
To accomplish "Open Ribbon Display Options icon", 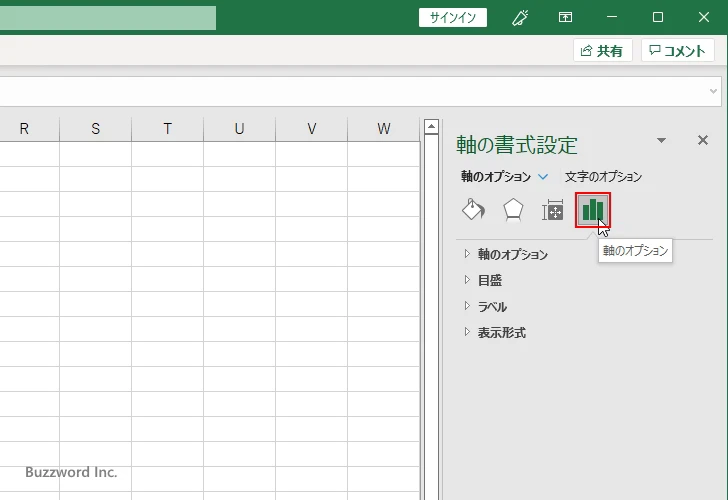I will click(x=565, y=18).
